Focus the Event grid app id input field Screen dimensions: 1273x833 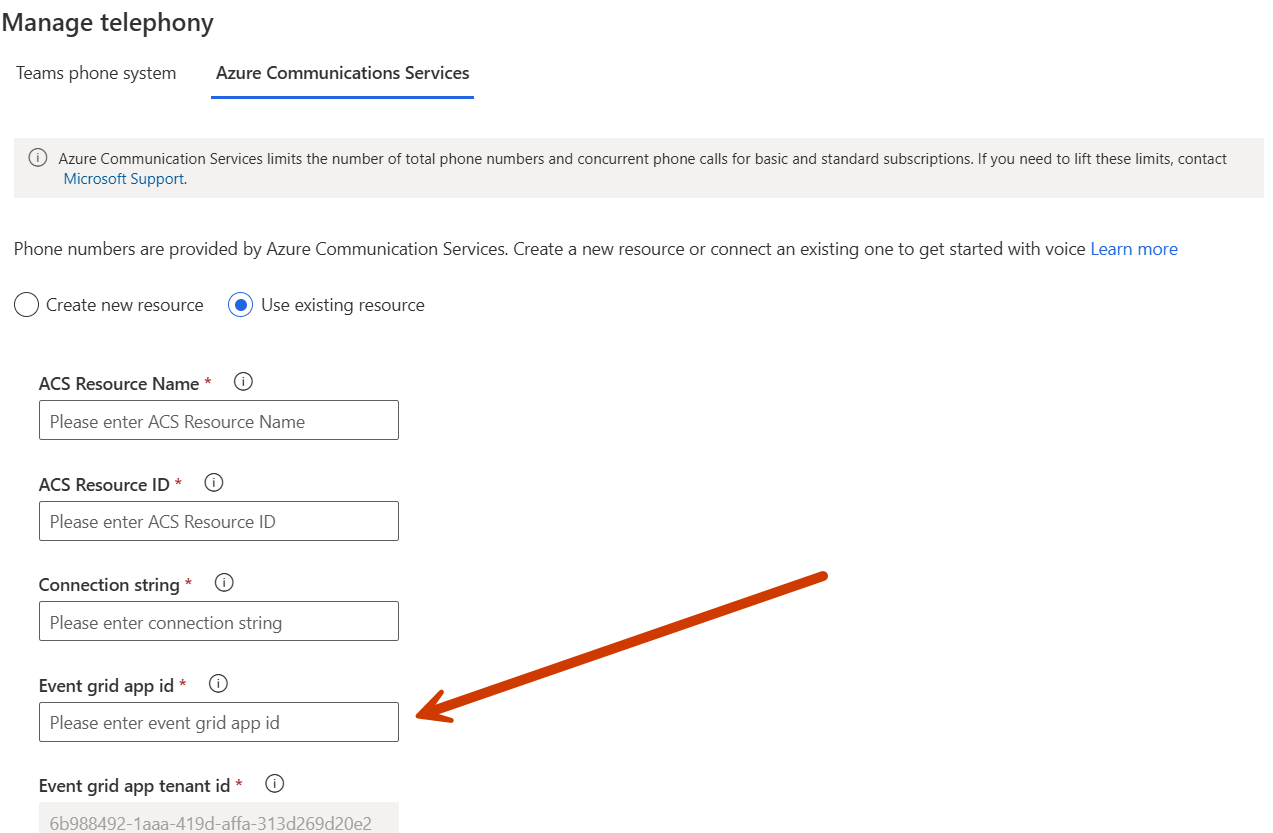click(219, 722)
